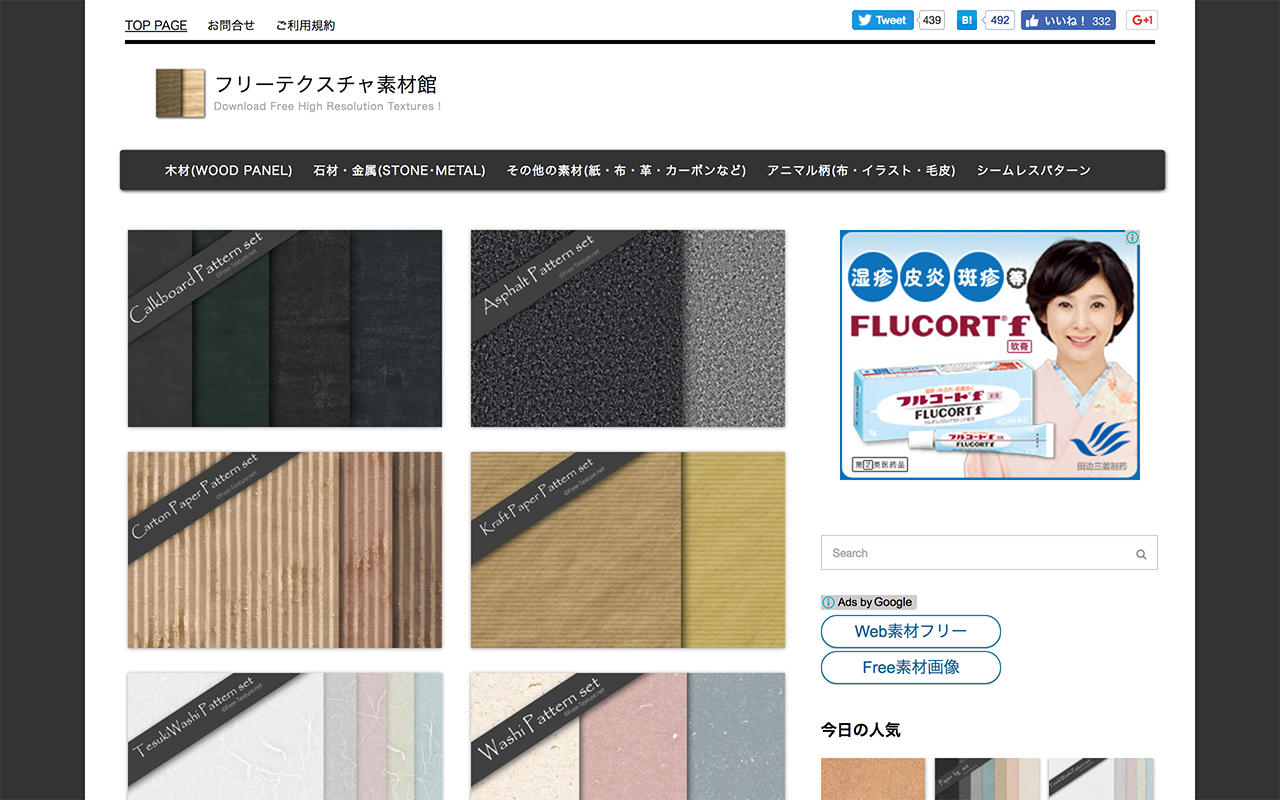Image resolution: width=1280 pixels, height=800 pixels.
Task: Click the FLUCORT f advertisement banner
Action: [x=990, y=355]
